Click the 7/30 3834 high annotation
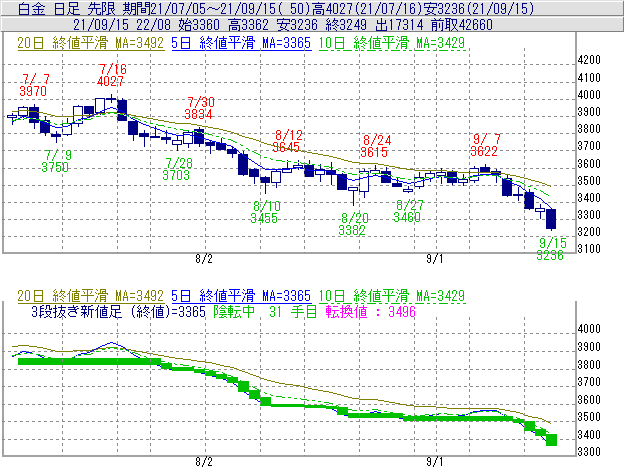Screen dimensions: 624x475 [x=199, y=108]
